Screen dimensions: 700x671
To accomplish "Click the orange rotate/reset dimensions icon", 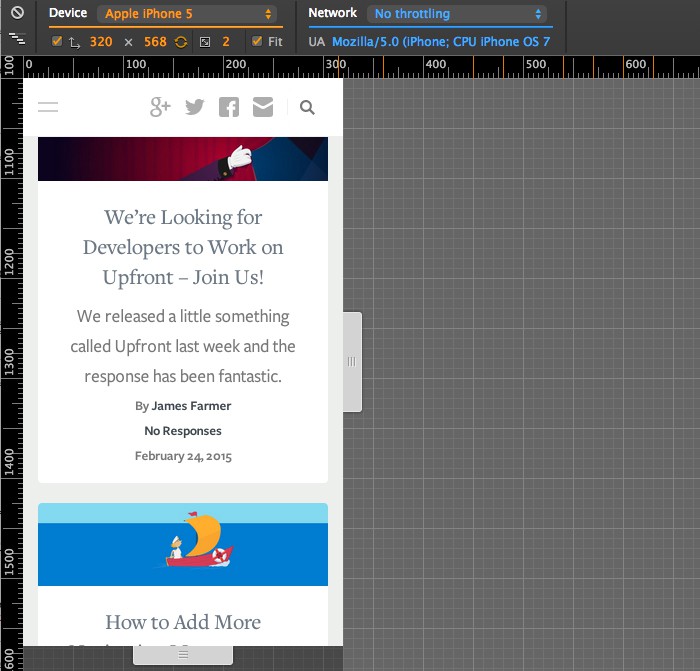I will 181,42.
